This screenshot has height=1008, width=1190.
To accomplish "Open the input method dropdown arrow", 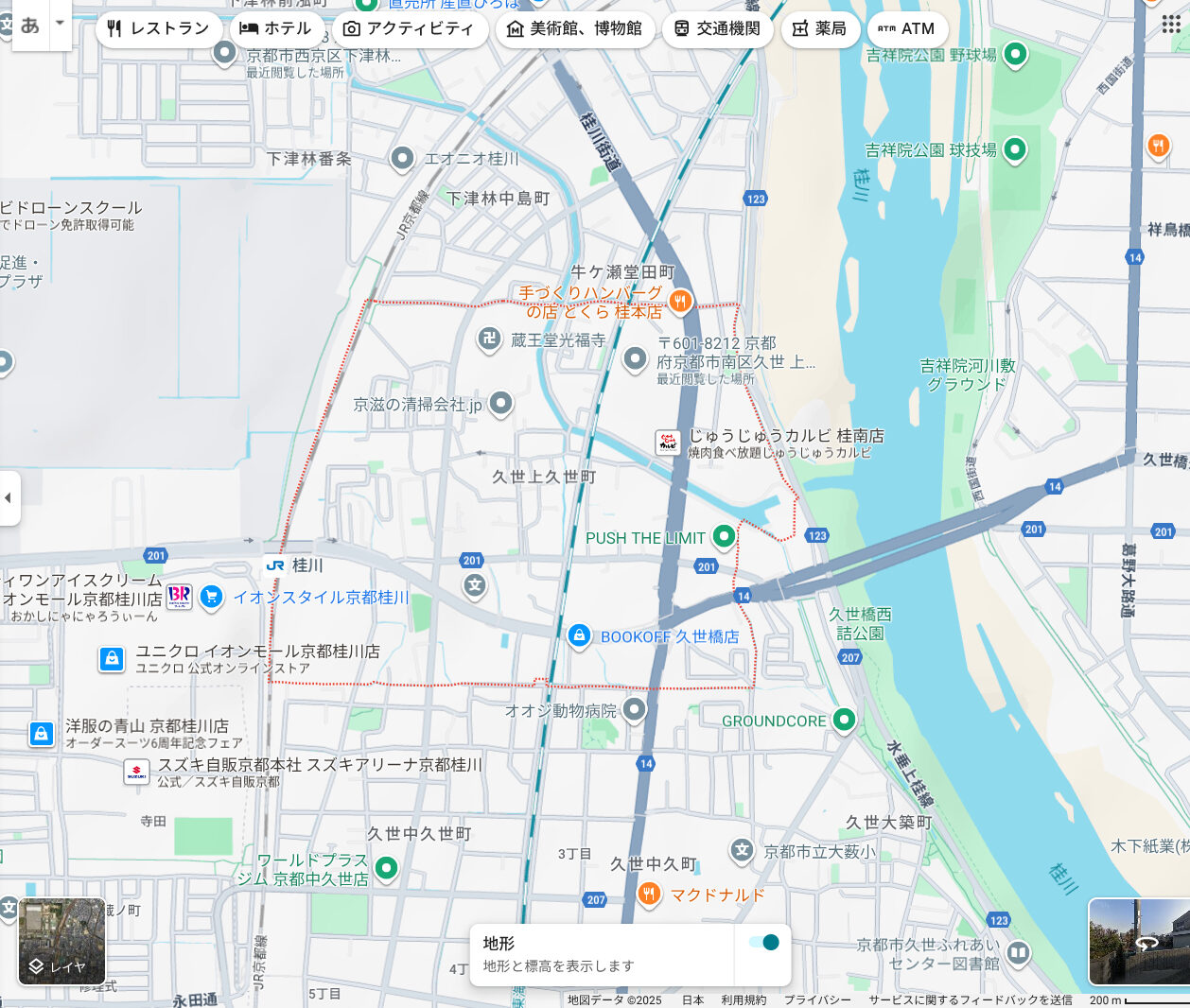I will click(60, 23).
